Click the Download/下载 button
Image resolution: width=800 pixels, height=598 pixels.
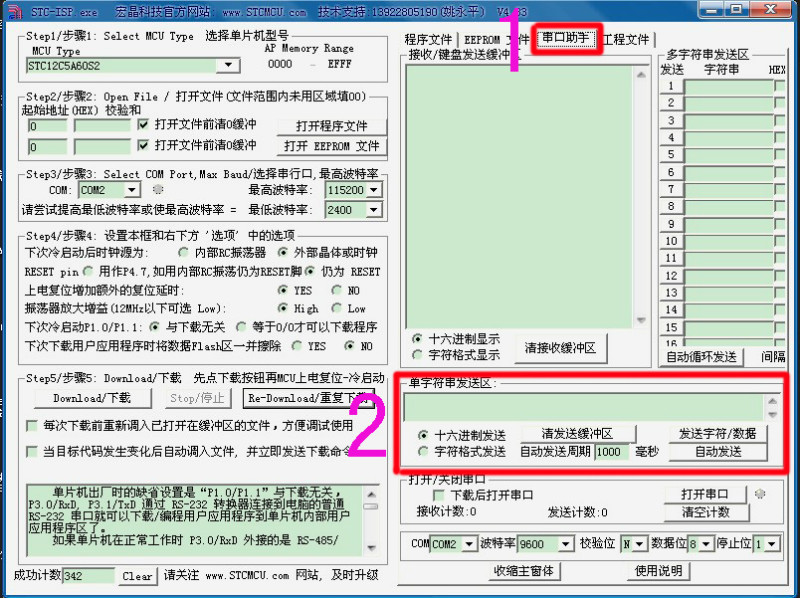pos(90,398)
